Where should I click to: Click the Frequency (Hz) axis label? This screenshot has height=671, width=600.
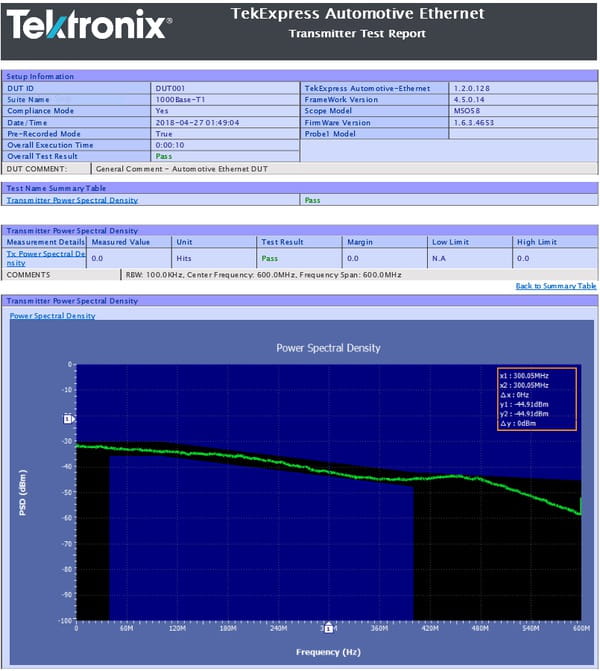328,652
